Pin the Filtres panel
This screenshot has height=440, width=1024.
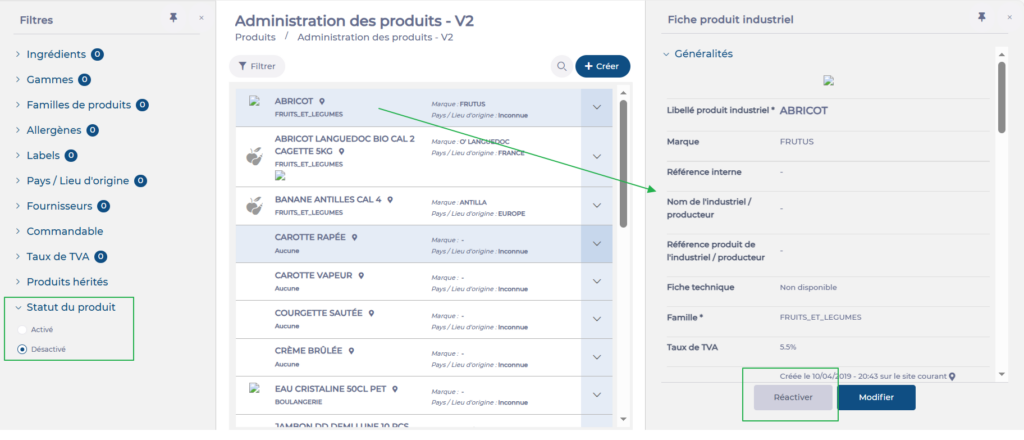[x=174, y=18]
